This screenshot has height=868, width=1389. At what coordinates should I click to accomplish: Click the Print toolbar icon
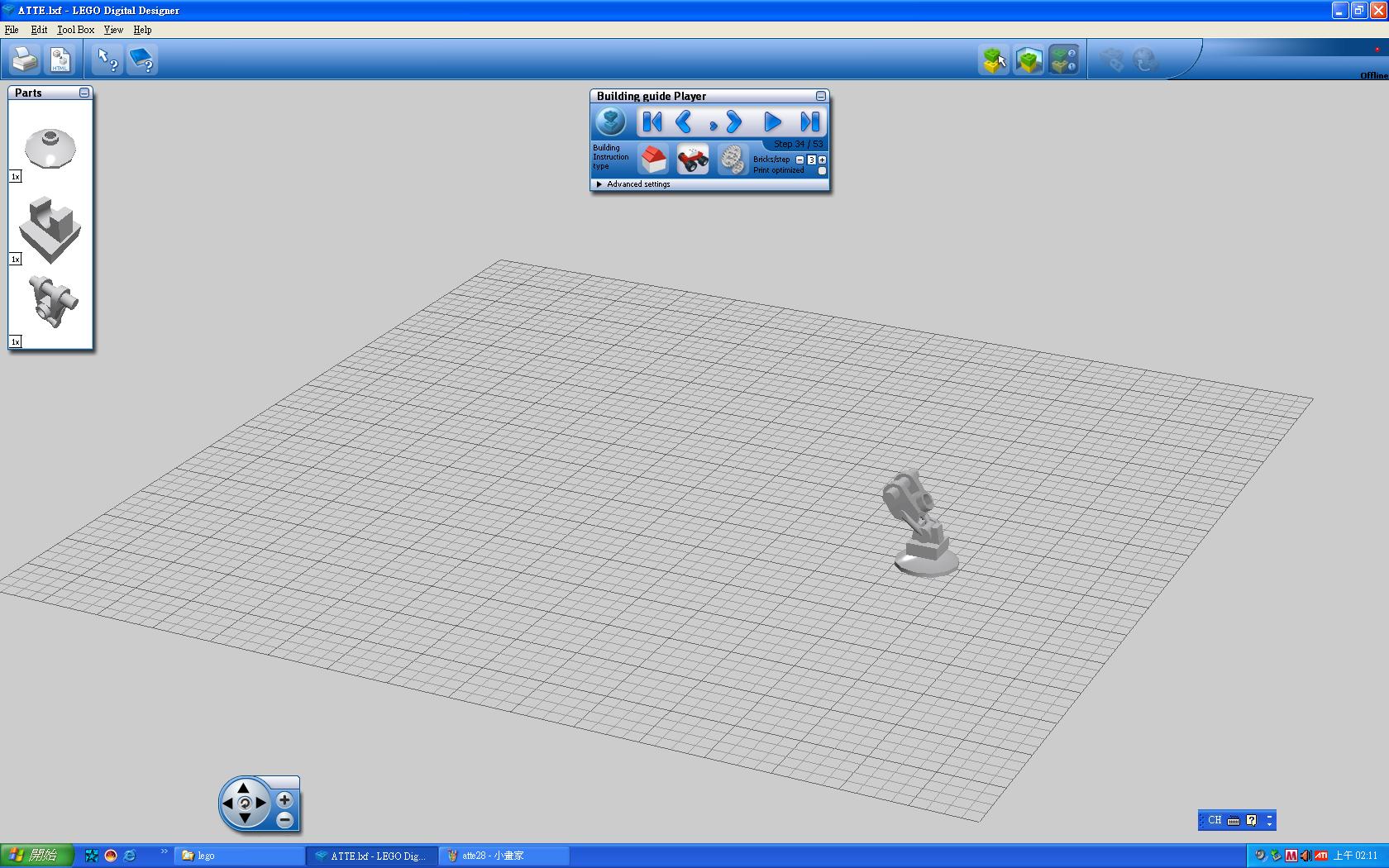[x=25, y=60]
